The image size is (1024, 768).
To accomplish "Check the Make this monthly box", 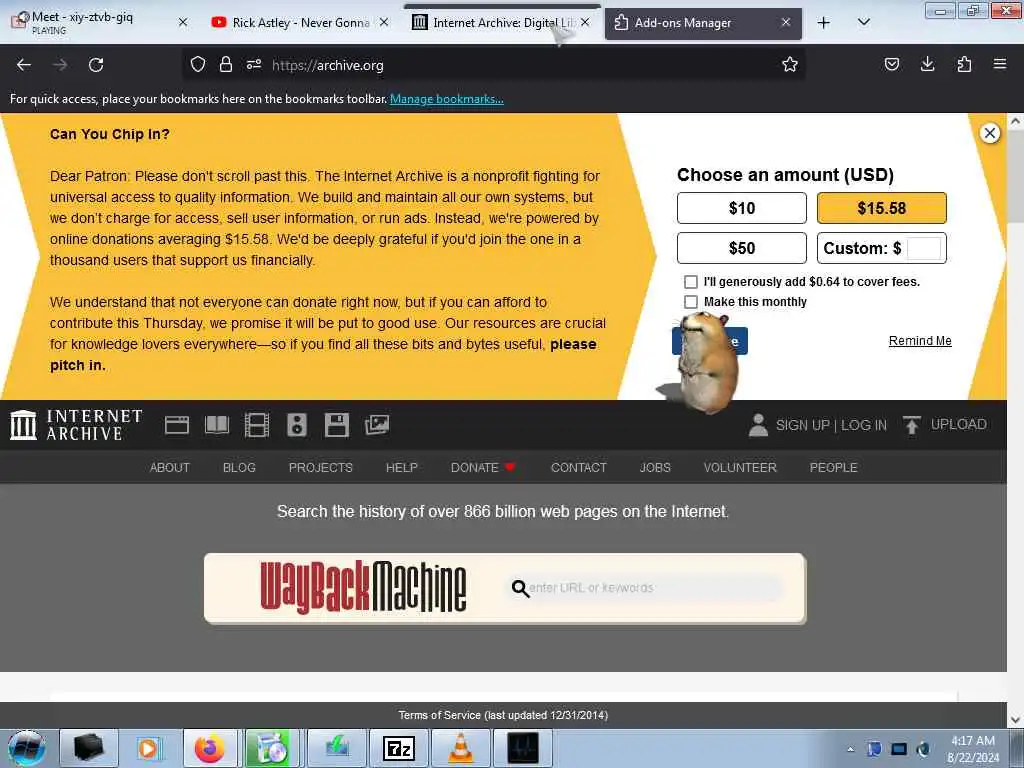I will point(690,302).
